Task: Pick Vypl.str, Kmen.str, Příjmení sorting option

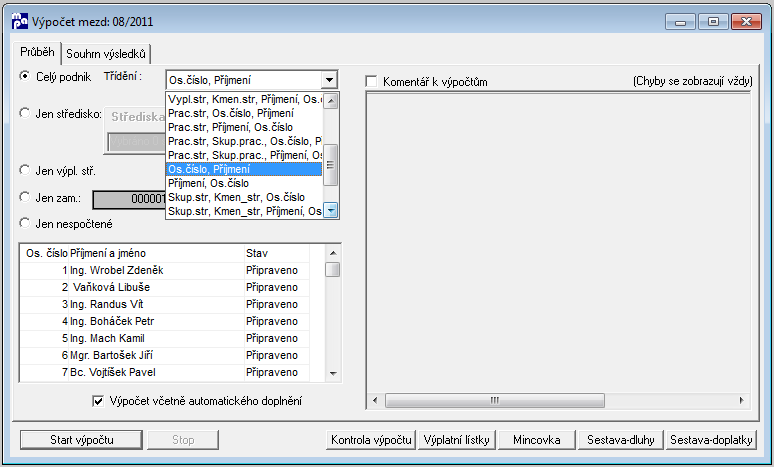Action: tap(244, 99)
